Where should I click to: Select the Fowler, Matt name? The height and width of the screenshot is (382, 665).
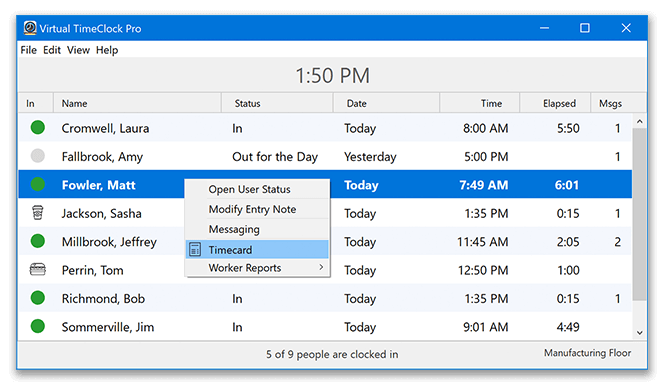click(x=98, y=185)
